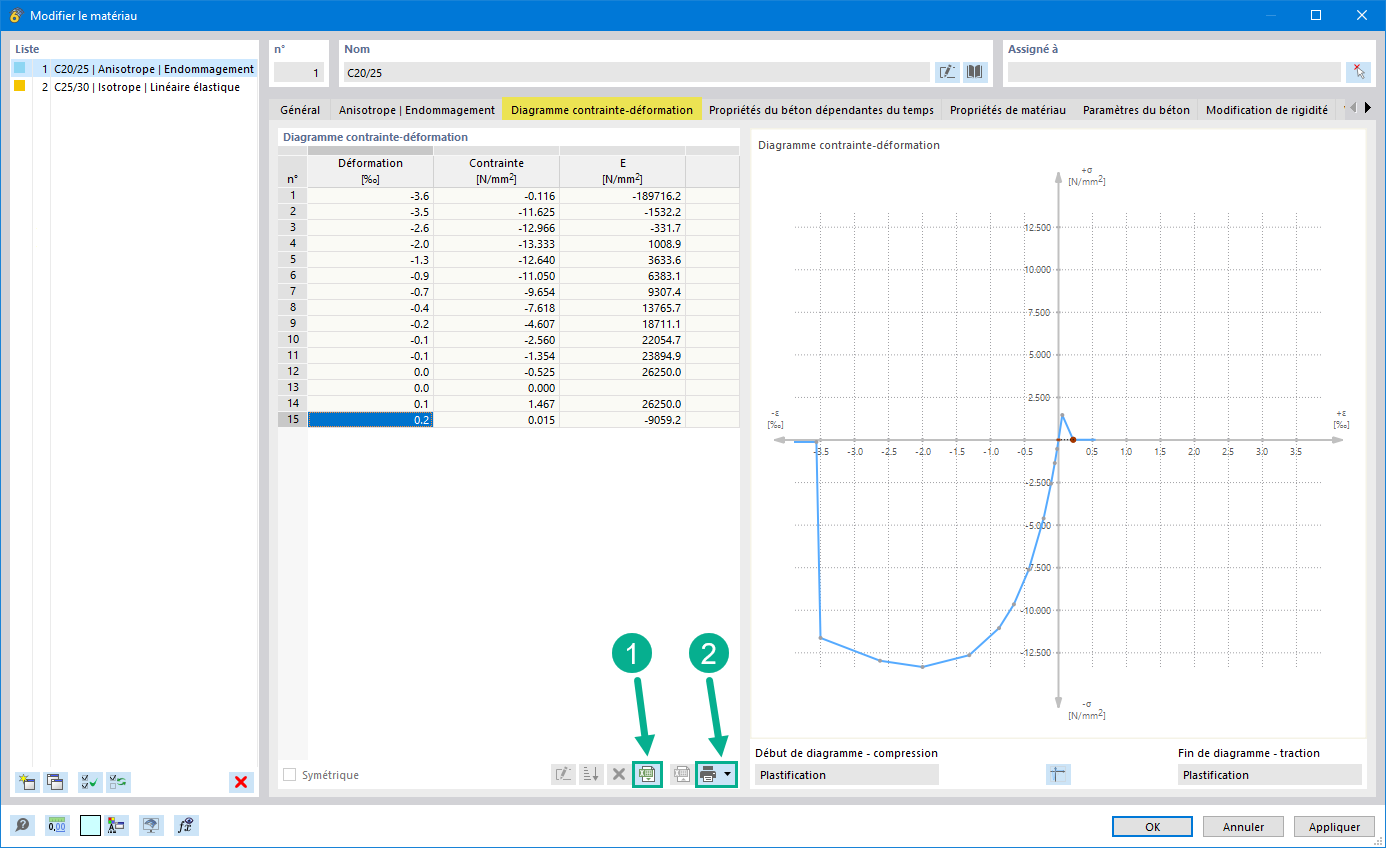Click the Assigné à field
This screenshot has width=1386, height=848.
coord(1174,72)
